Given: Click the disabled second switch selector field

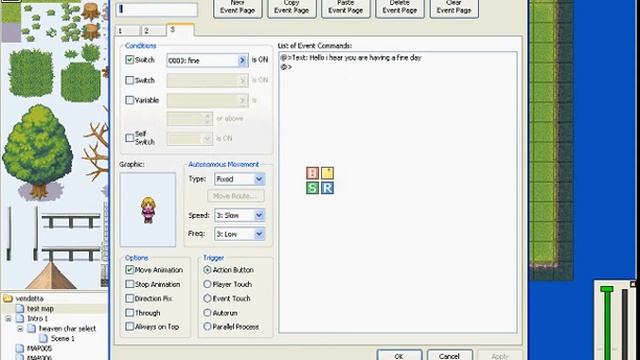Looking at the screenshot, I should [x=207, y=80].
